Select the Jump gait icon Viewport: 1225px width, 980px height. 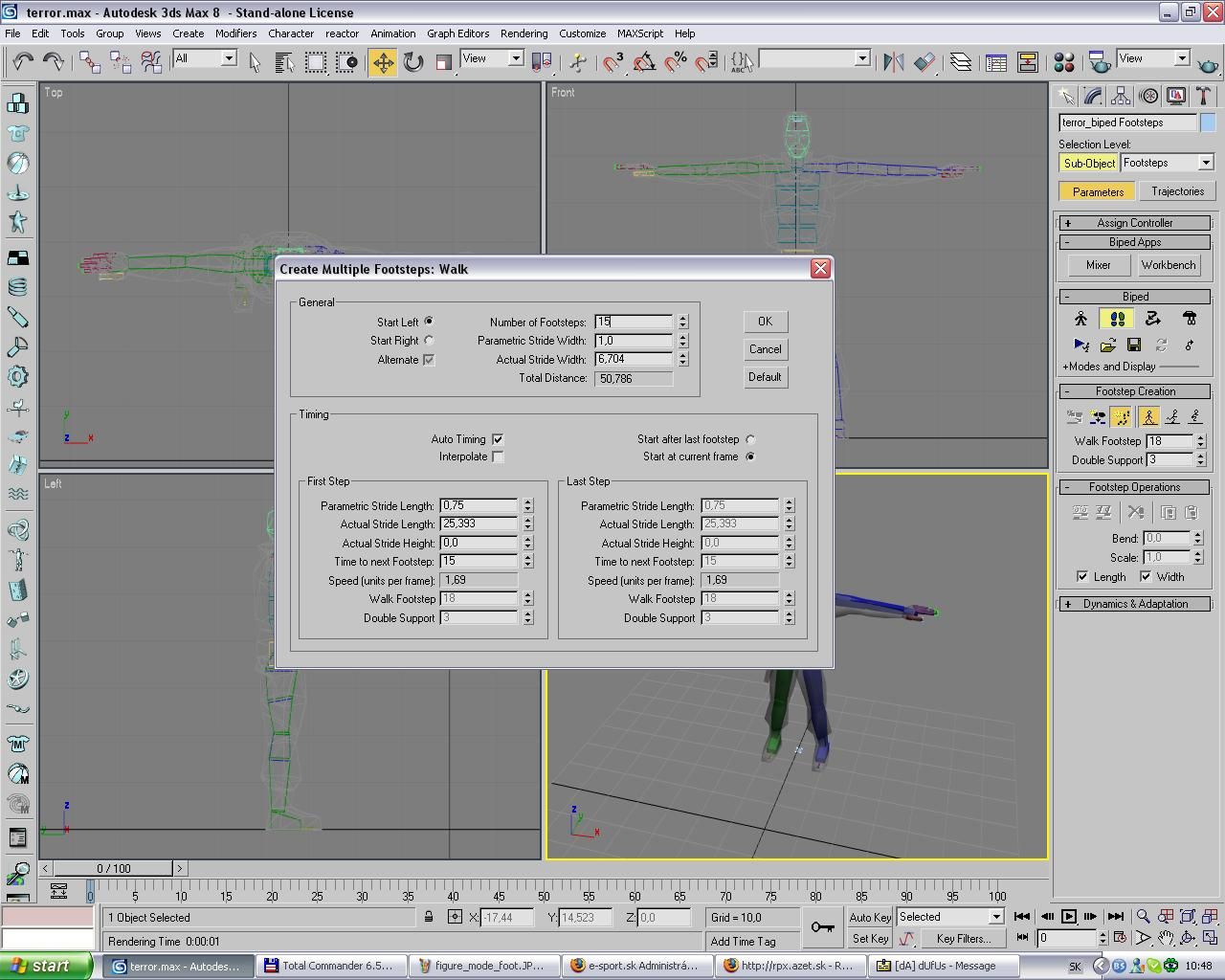point(1195,416)
